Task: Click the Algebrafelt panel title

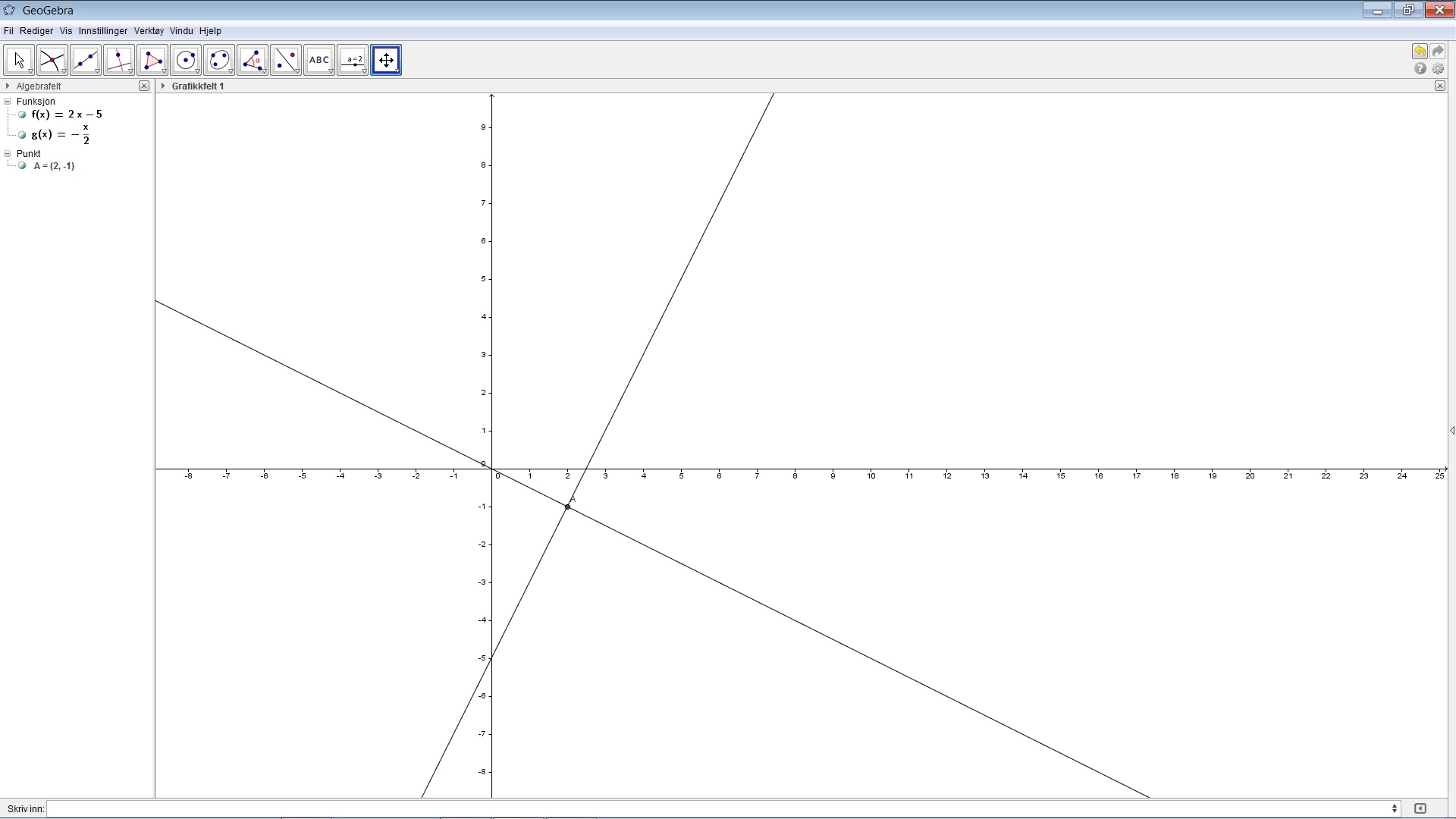Action: click(x=39, y=86)
